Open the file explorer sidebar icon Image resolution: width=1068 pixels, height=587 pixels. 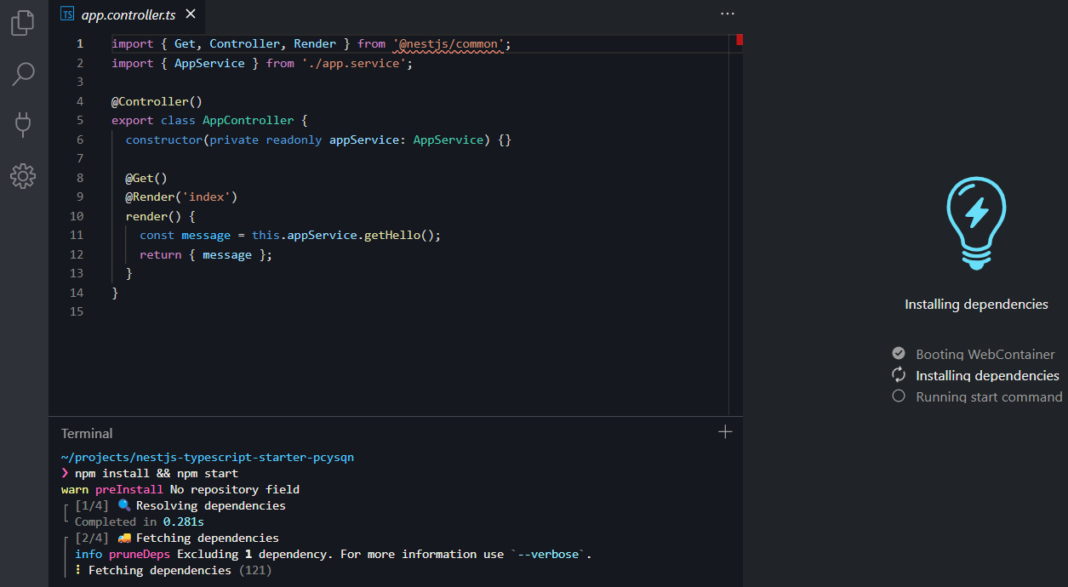point(21,23)
